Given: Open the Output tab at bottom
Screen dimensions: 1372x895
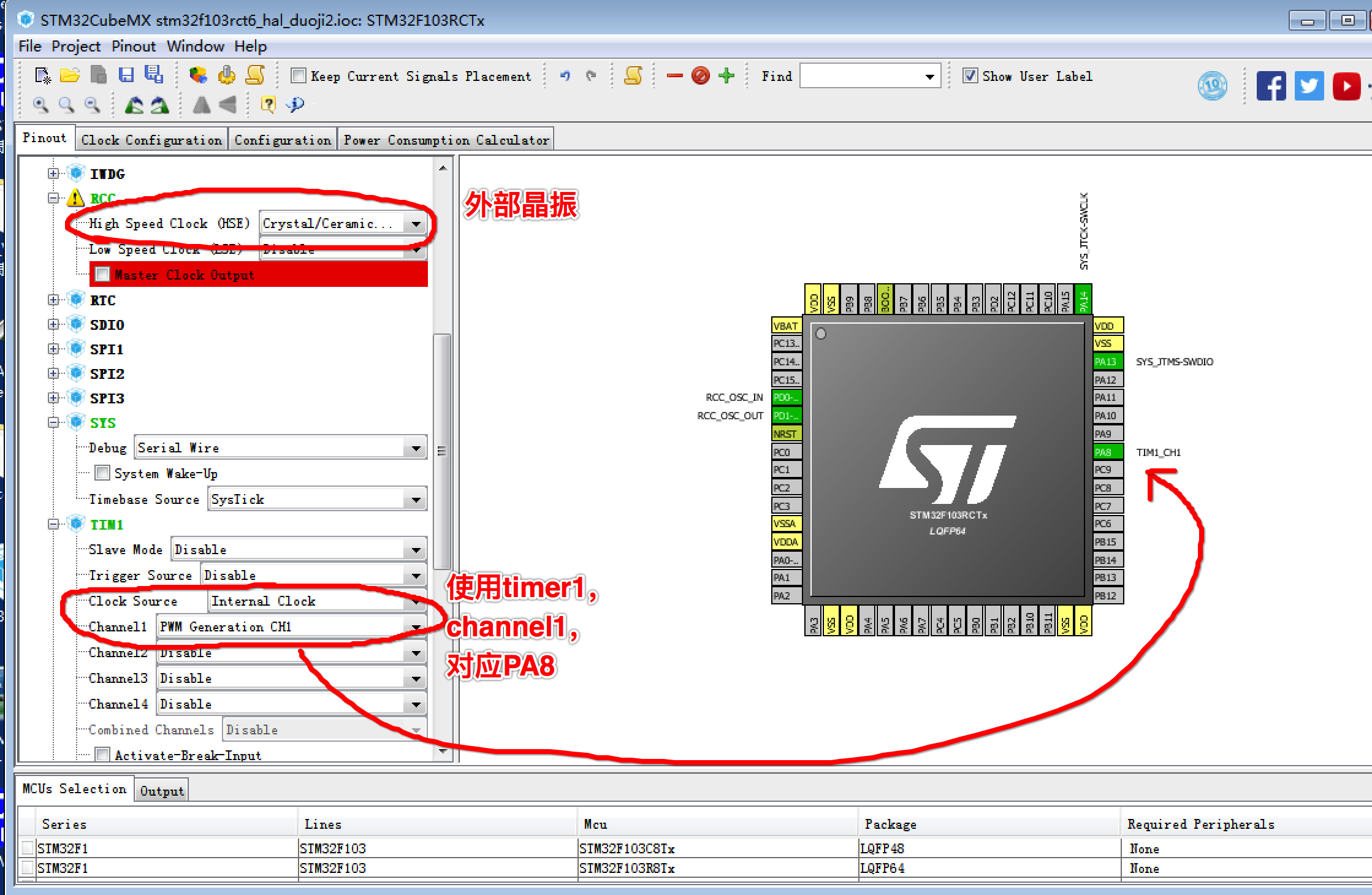Looking at the screenshot, I should [161, 790].
